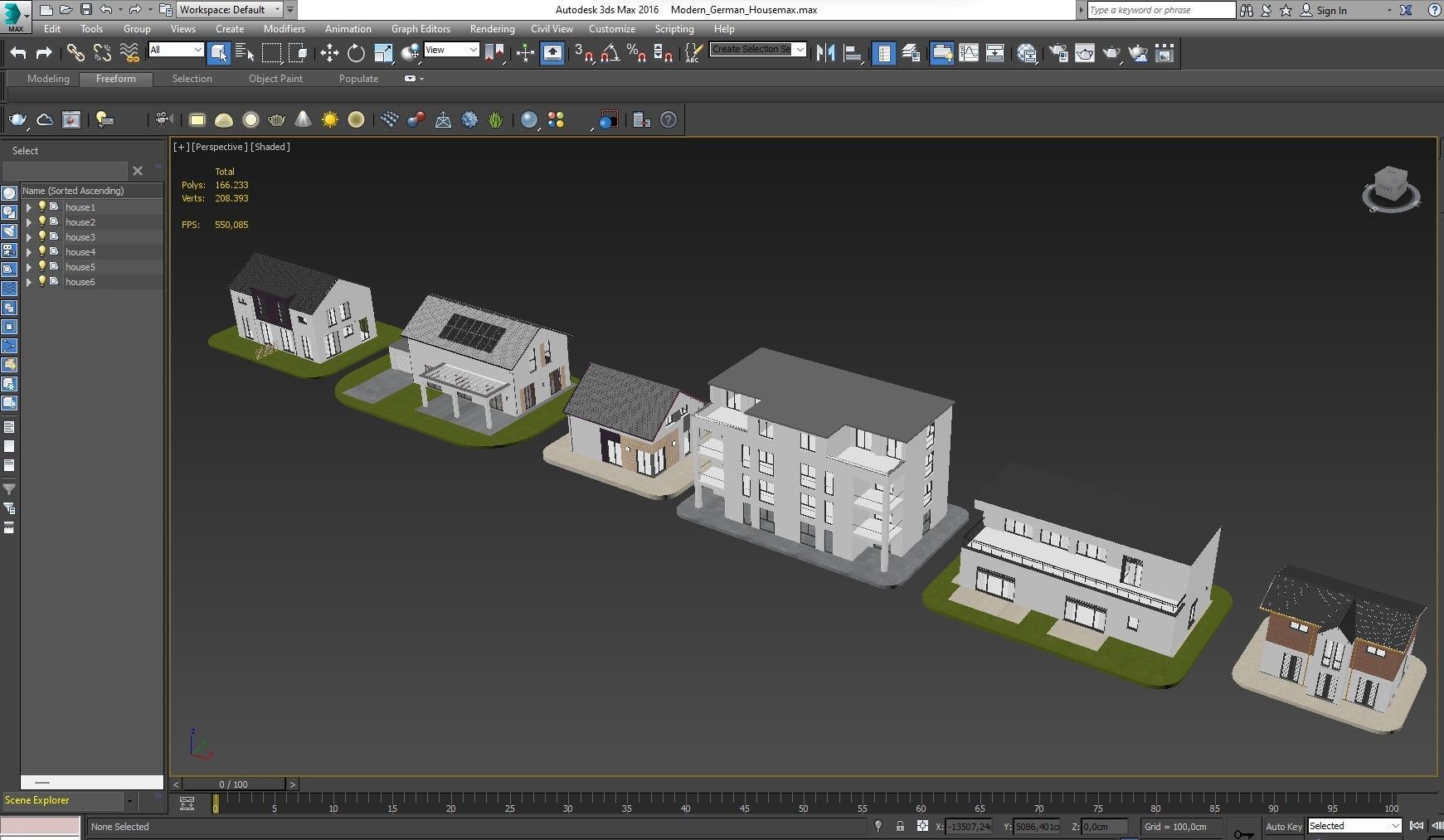1444x840 pixels.
Task: Toggle house1 visibility lightbulb
Action: pyautogui.click(x=41, y=206)
